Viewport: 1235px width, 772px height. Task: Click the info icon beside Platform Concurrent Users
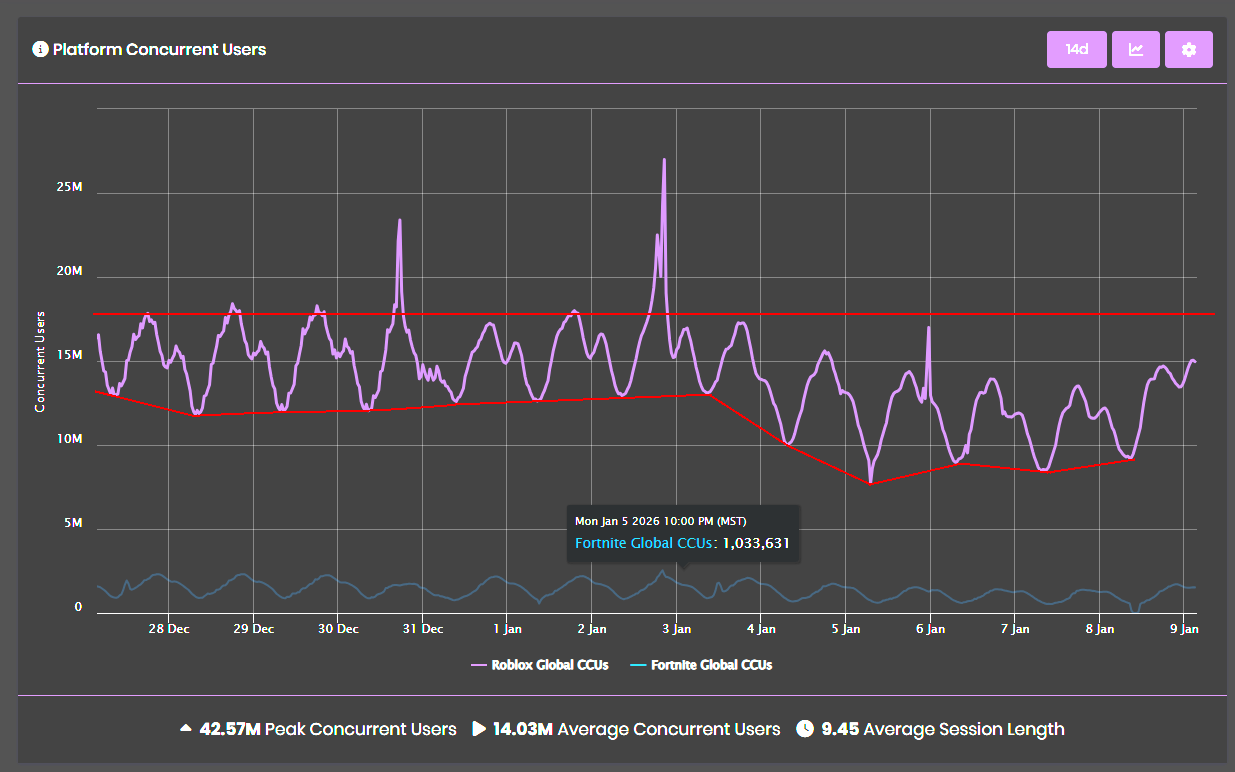click(x=40, y=49)
